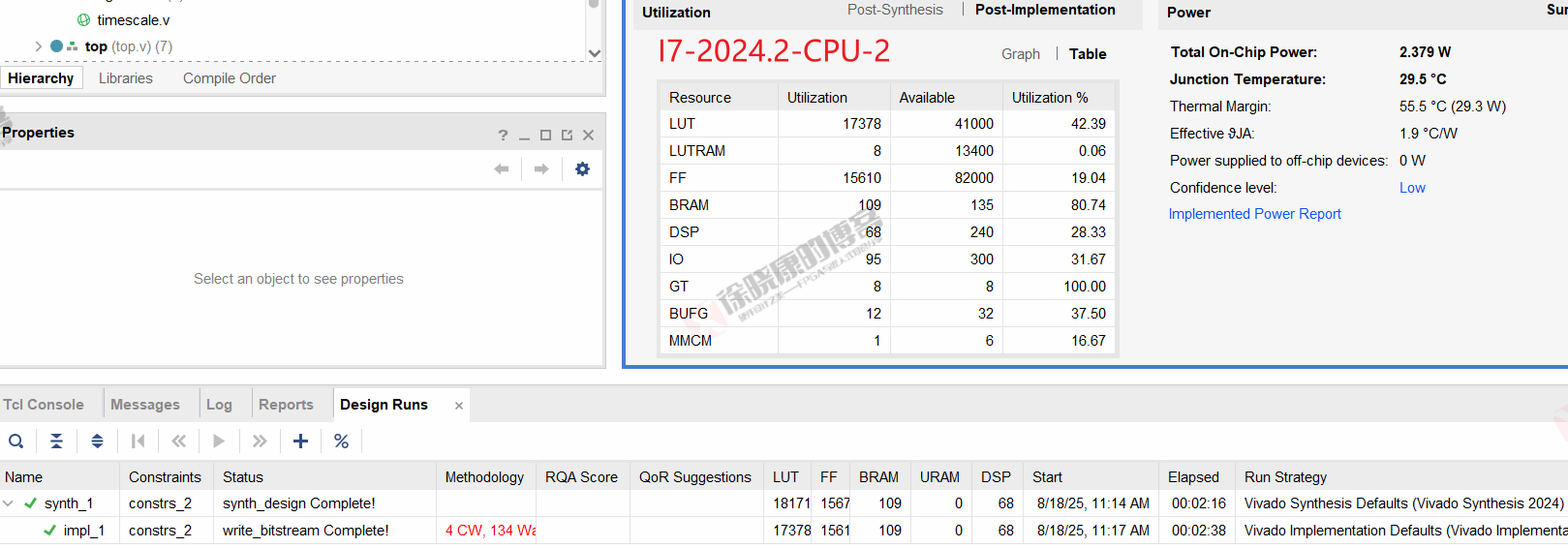This screenshot has height=548, width=1568.
Task: Go to next object in Properties
Action: (x=541, y=169)
